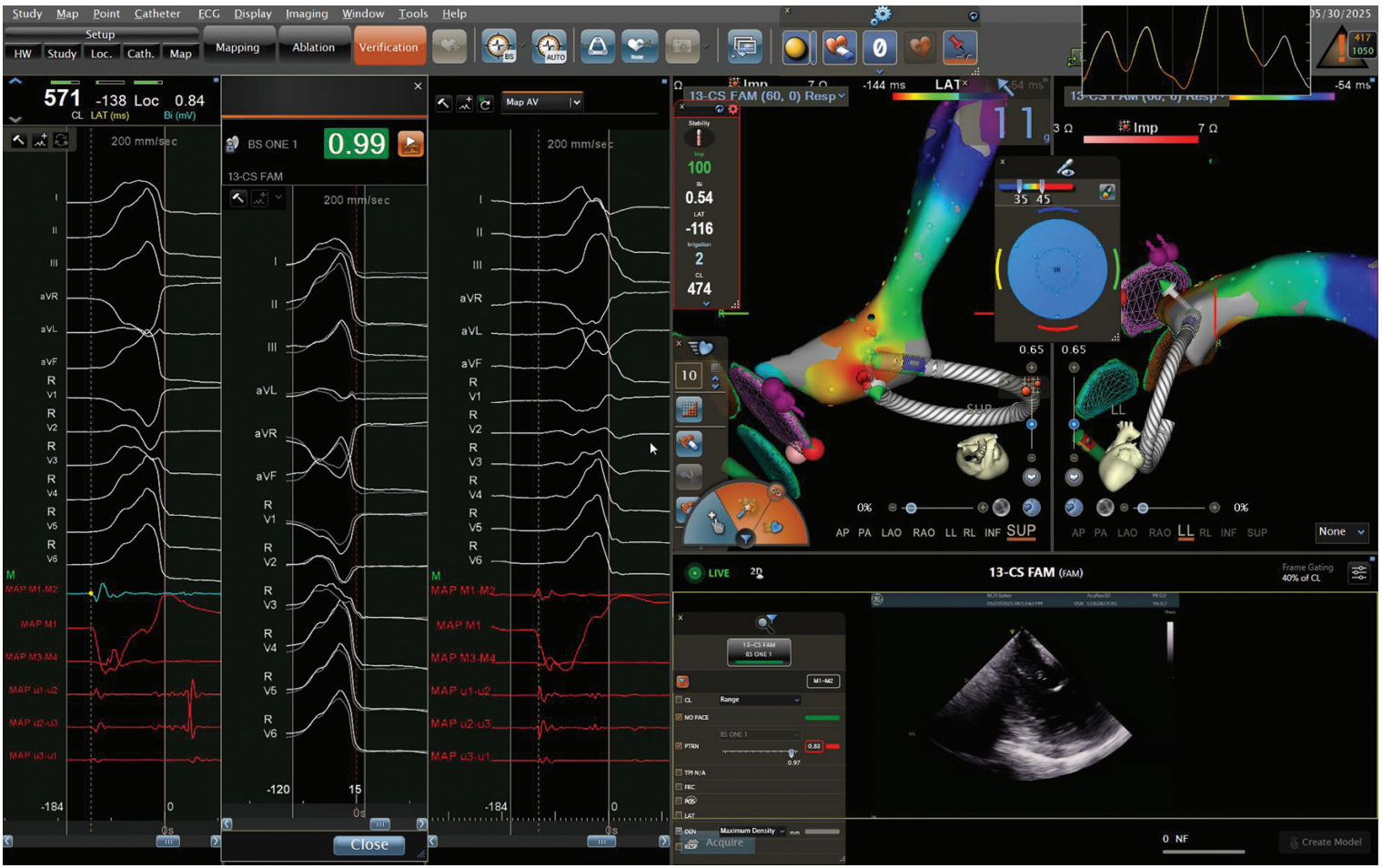Toggle the PTRN pattern matching checkbox
This screenshot has height=868, width=1382.
680,746
